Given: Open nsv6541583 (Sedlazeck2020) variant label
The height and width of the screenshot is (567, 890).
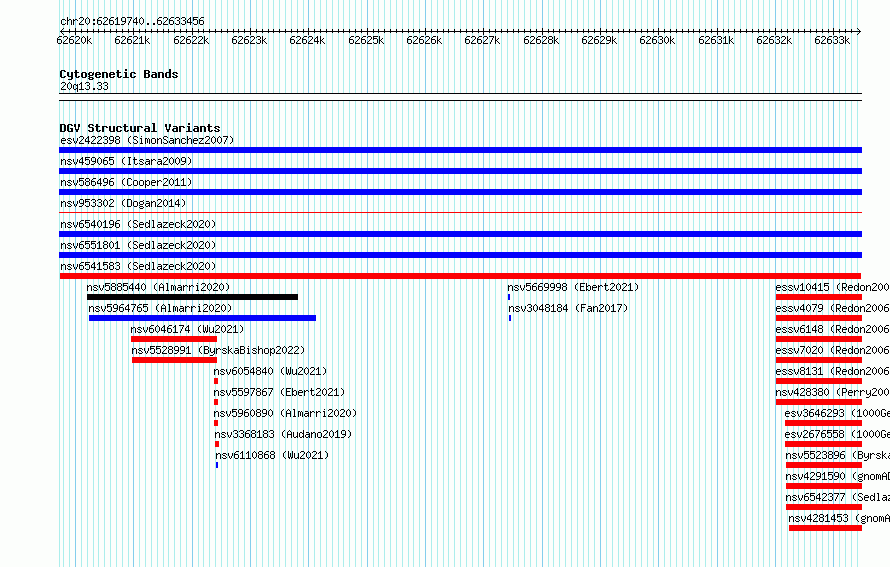Looking at the screenshot, I should 138,266.
